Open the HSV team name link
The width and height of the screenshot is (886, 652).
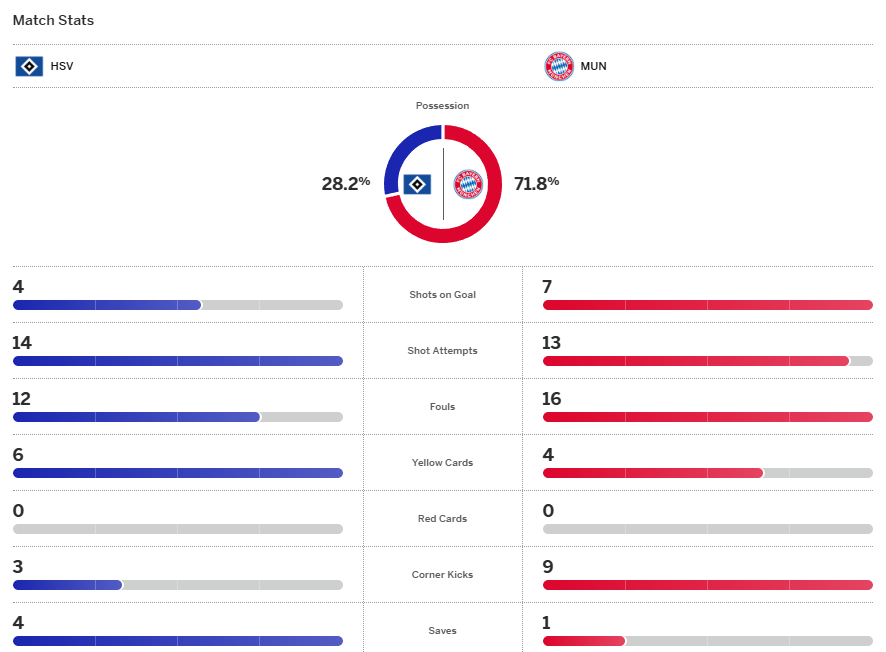coord(62,67)
